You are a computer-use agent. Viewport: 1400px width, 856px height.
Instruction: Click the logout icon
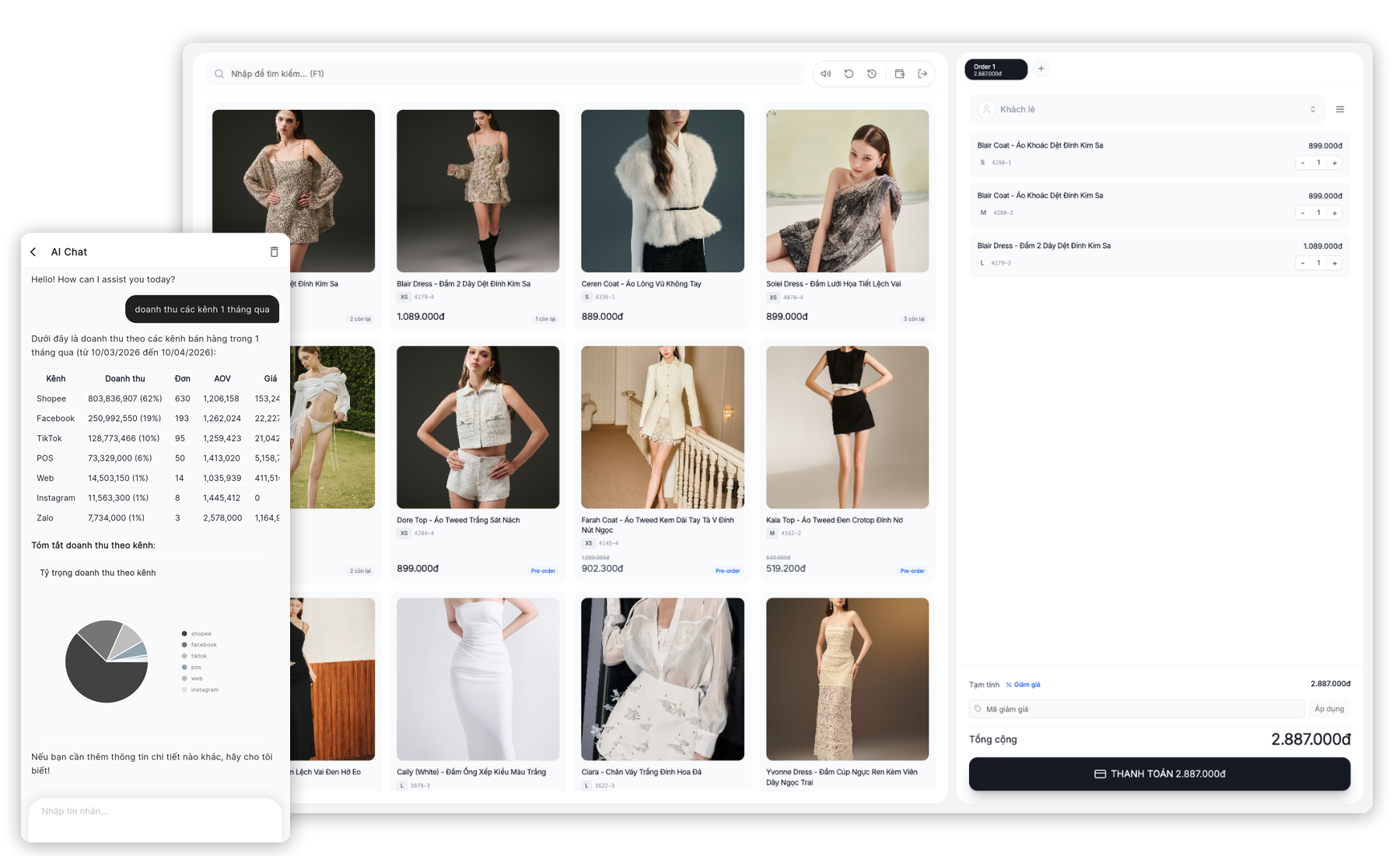tap(922, 74)
